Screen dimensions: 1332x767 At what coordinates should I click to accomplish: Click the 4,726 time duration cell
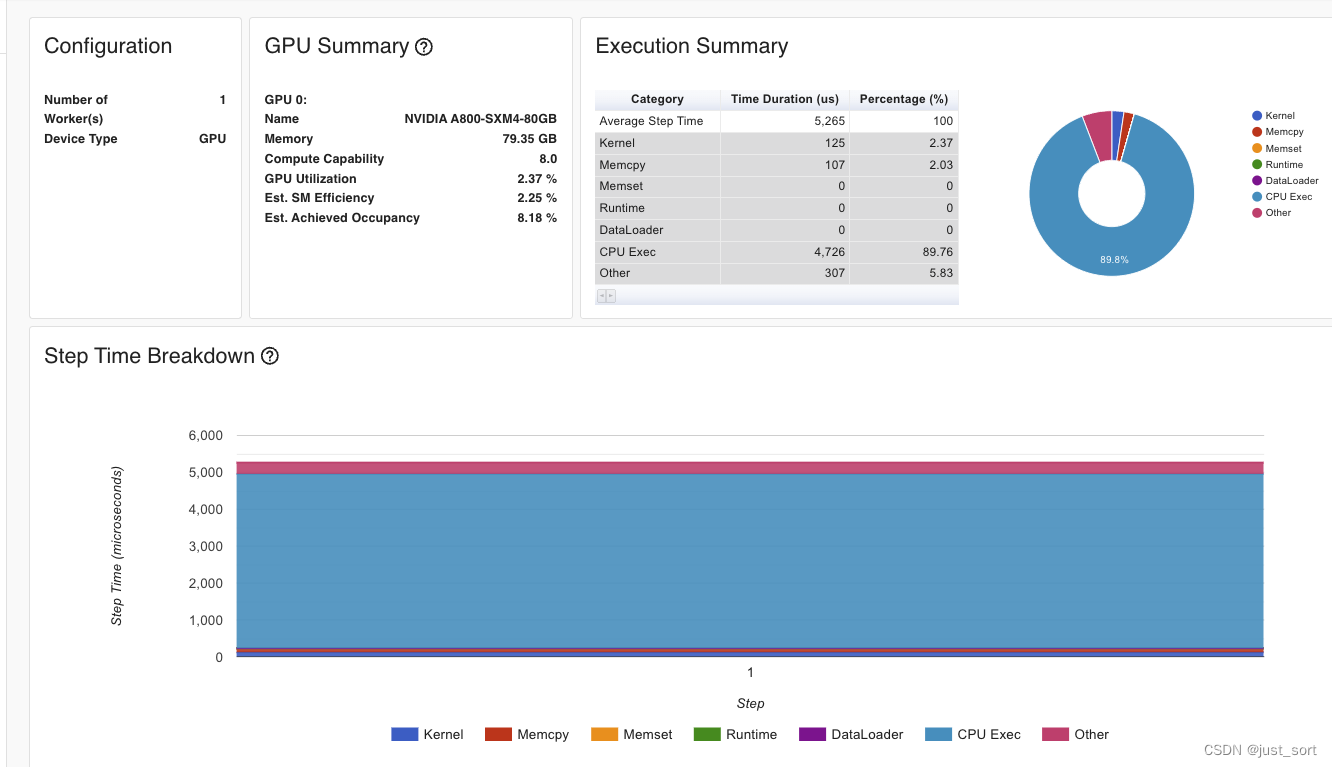pyautogui.click(x=785, y=252)
